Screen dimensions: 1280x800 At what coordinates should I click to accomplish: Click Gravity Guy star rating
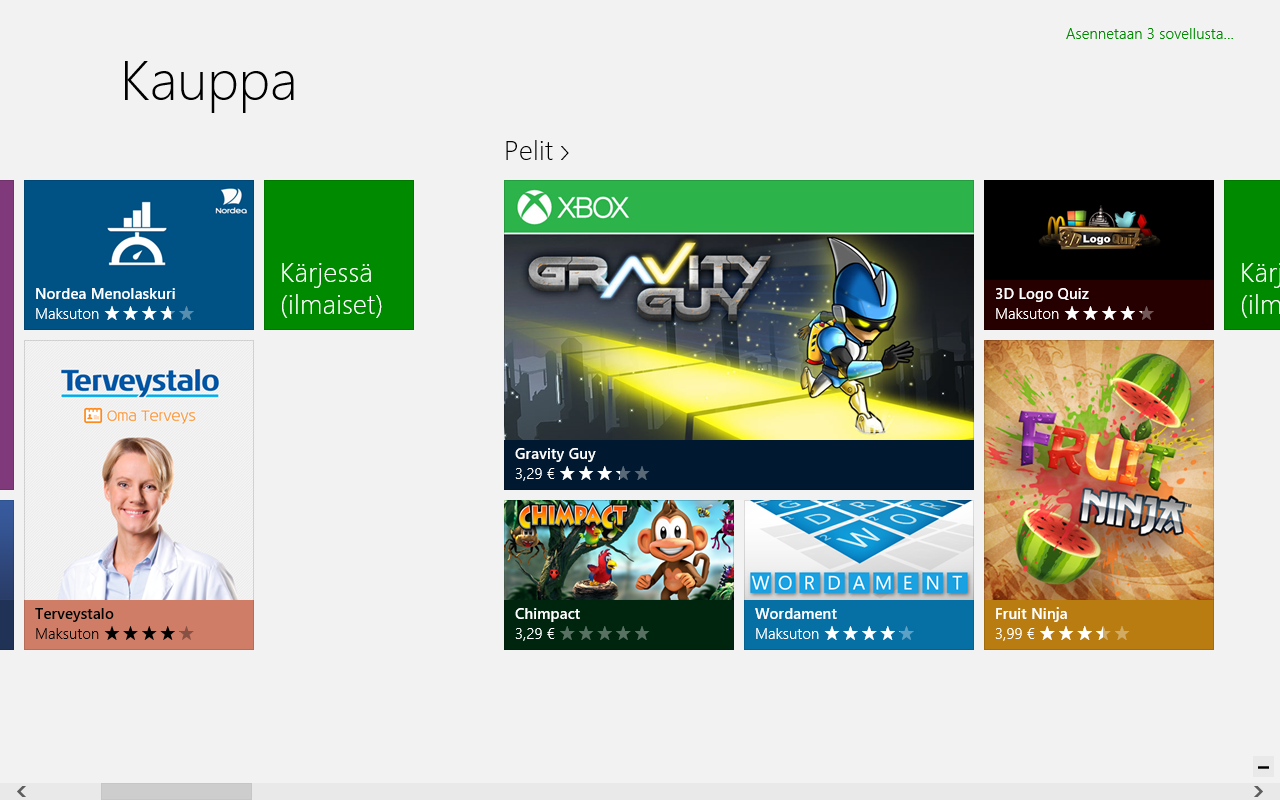[605, 474]
